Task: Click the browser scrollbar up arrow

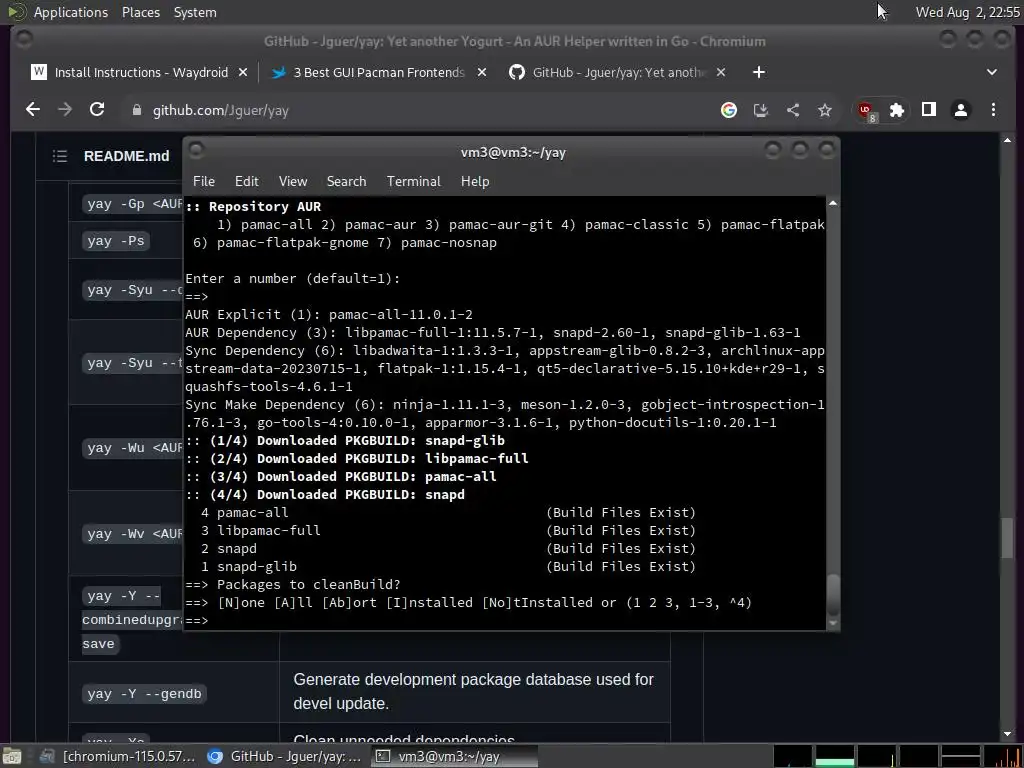Action: 1007,140
